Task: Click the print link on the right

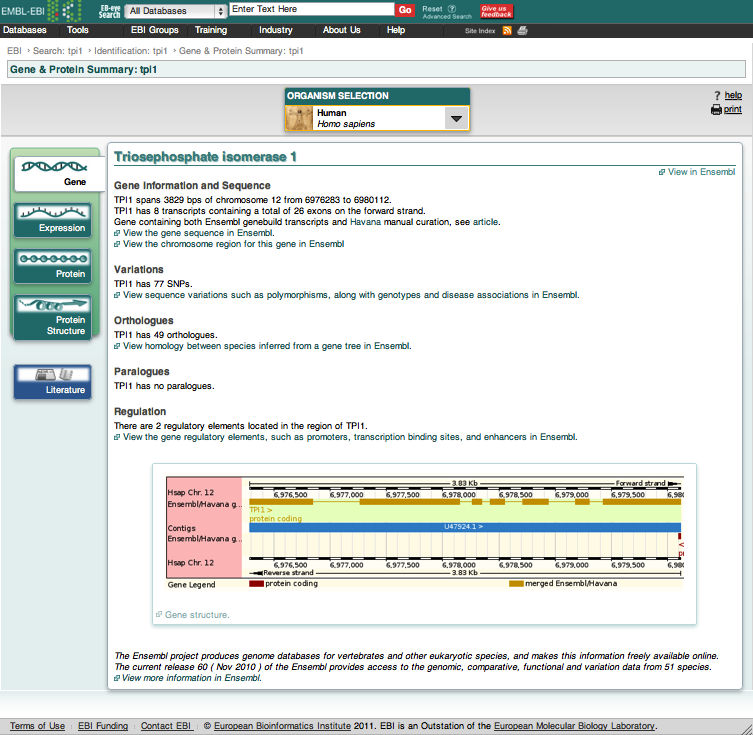Action: click(x=732, y=109)
